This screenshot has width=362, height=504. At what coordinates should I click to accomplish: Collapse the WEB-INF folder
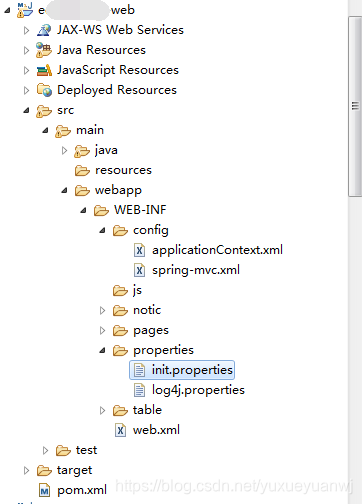click(x=83, y=210)
